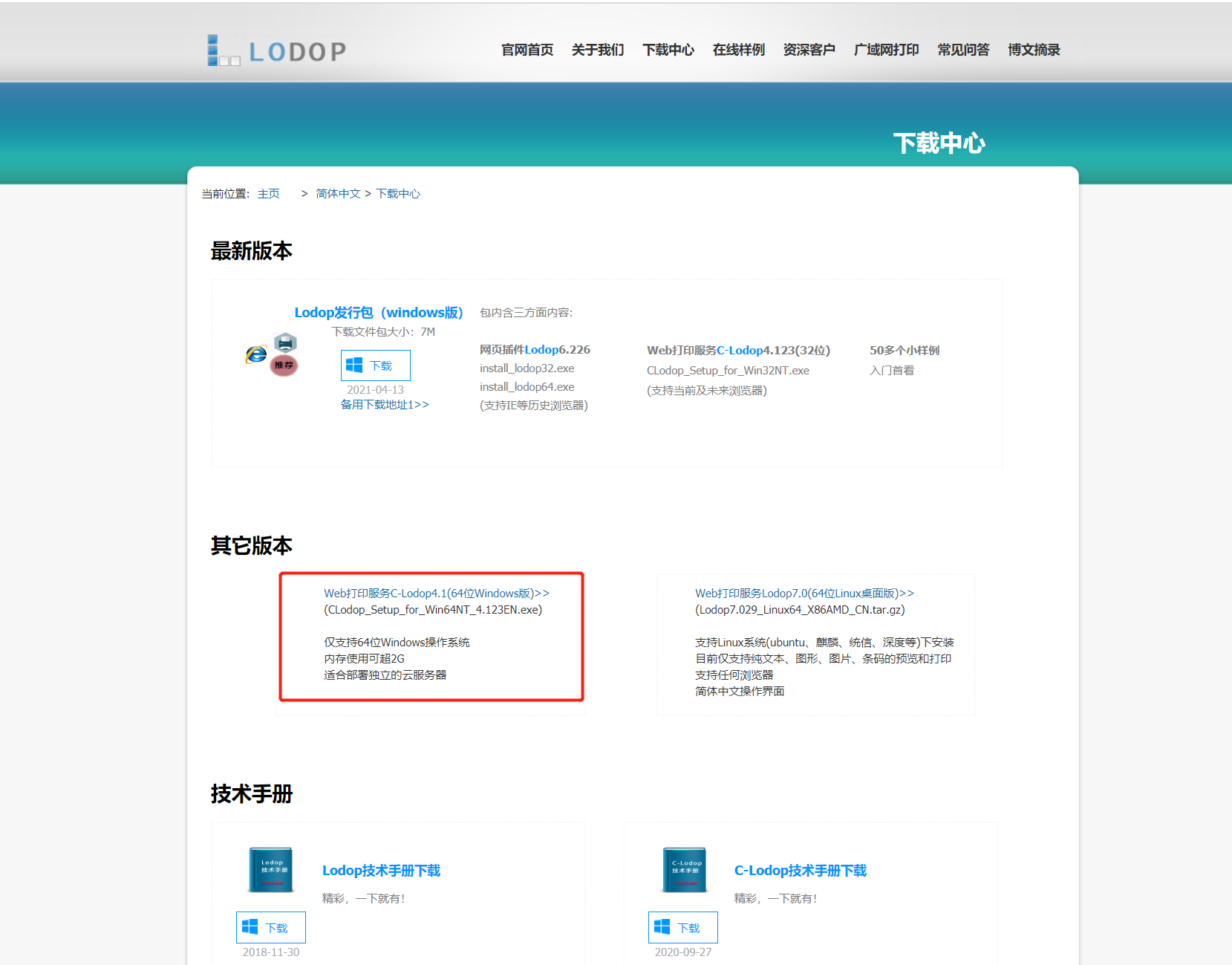Screen dimensions: 1232x965
Task: Click the C-Lodop manual book icon
Action: [684, 869]
